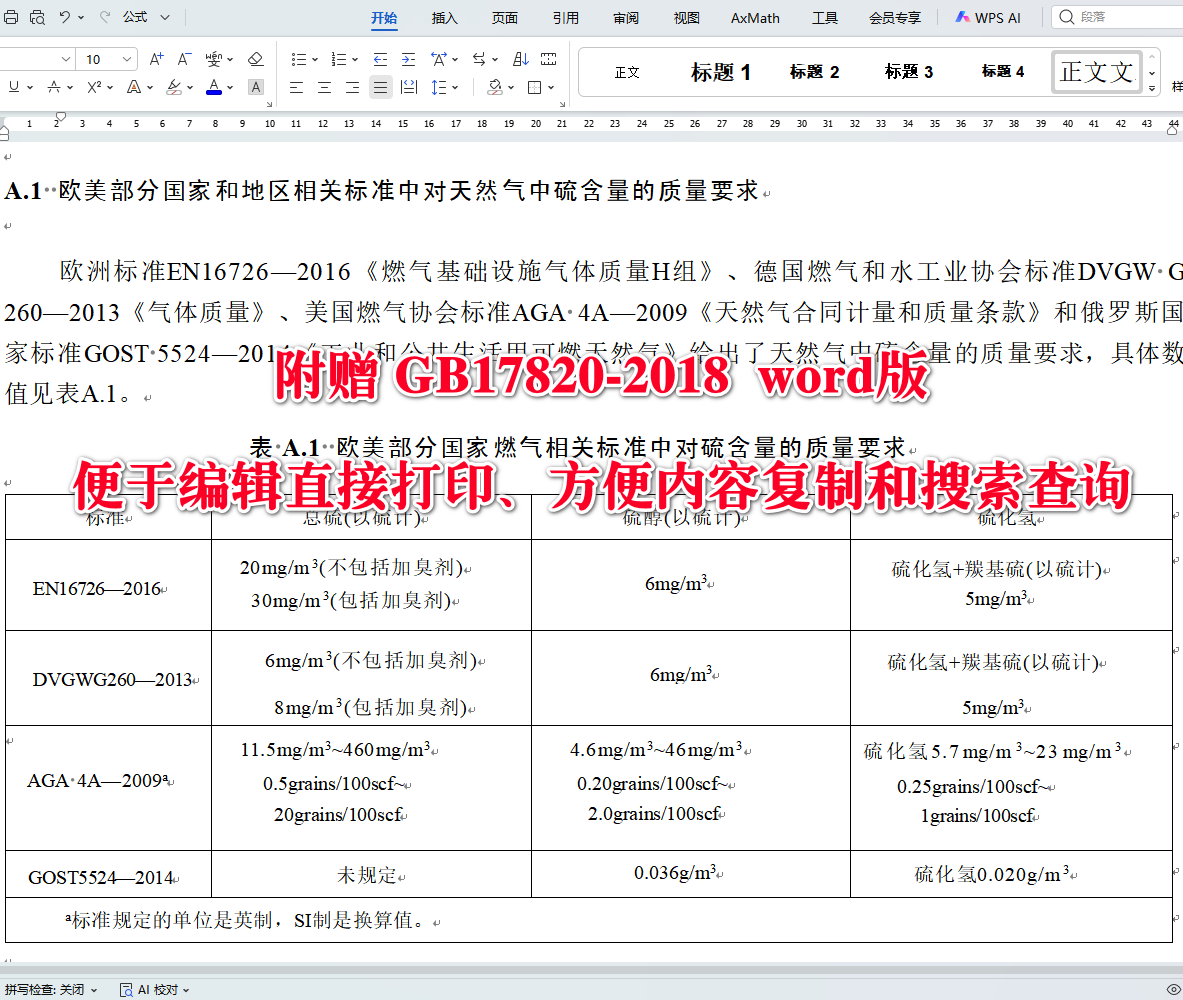1183x1000 pixels.
Task: Apply the 标题 1 style
Action: (x=720, y=71)
